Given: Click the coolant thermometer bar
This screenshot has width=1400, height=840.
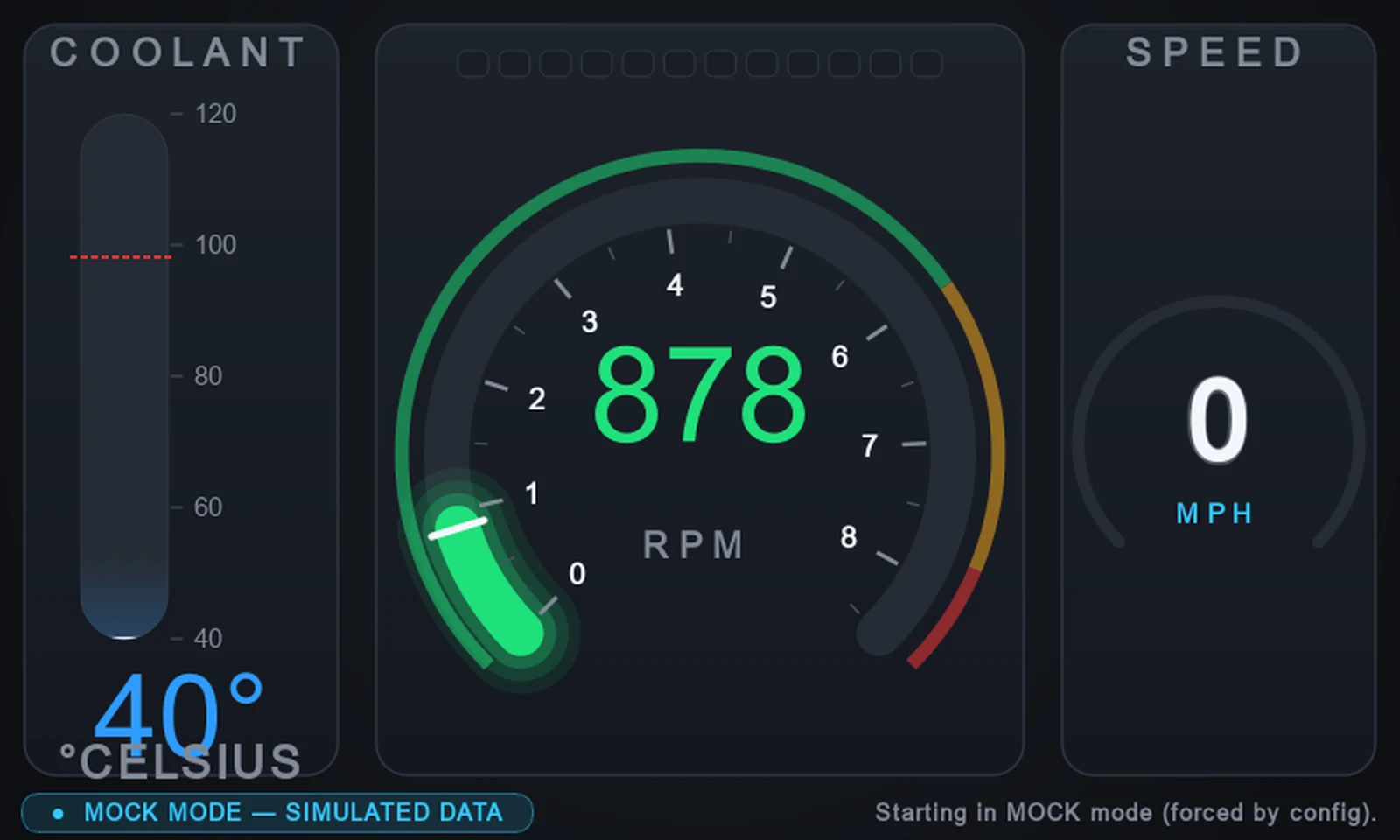Looking at the screenshot, I should (x=124, y=376).
